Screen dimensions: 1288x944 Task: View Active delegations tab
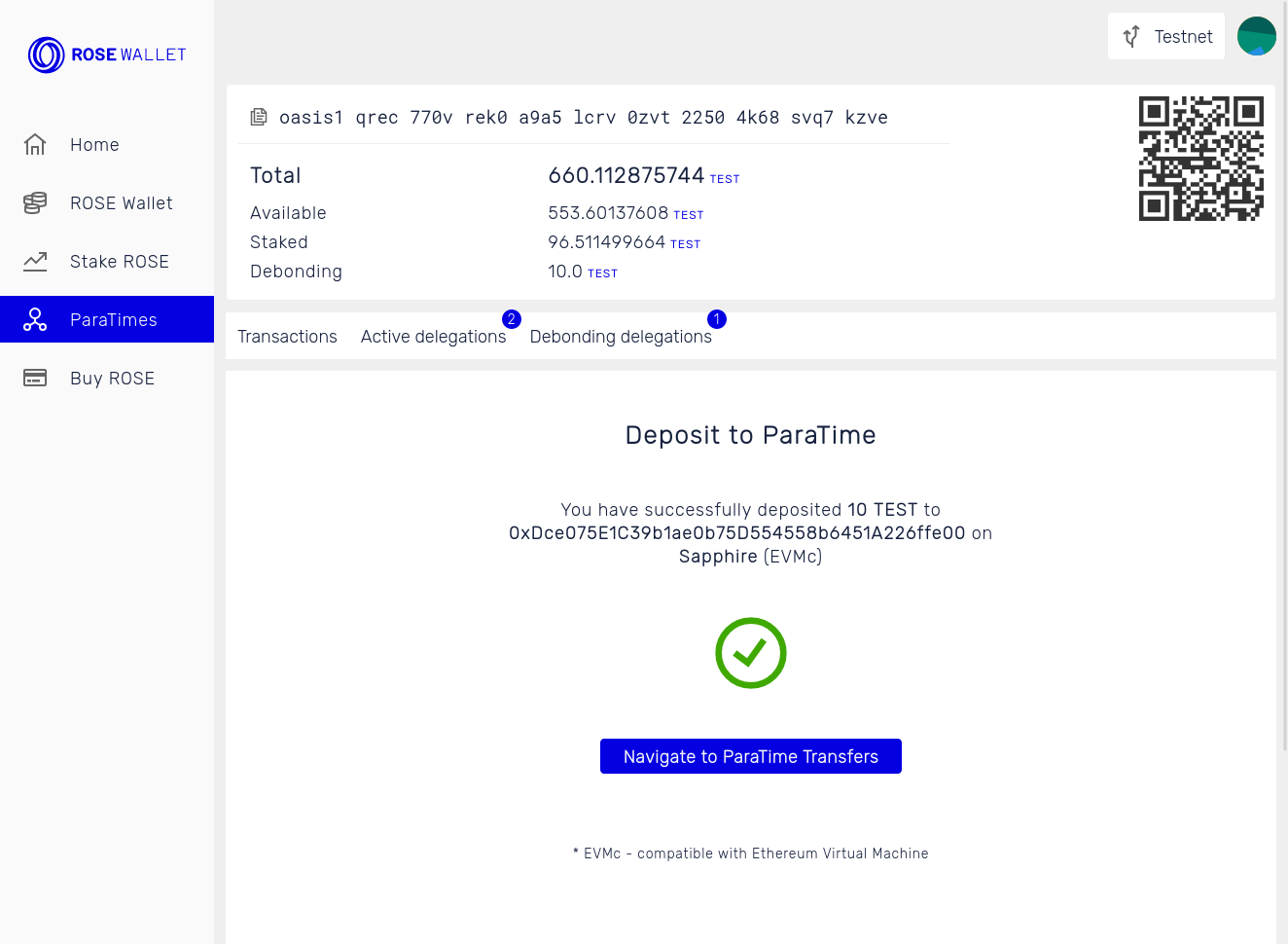tap(434, 336)
